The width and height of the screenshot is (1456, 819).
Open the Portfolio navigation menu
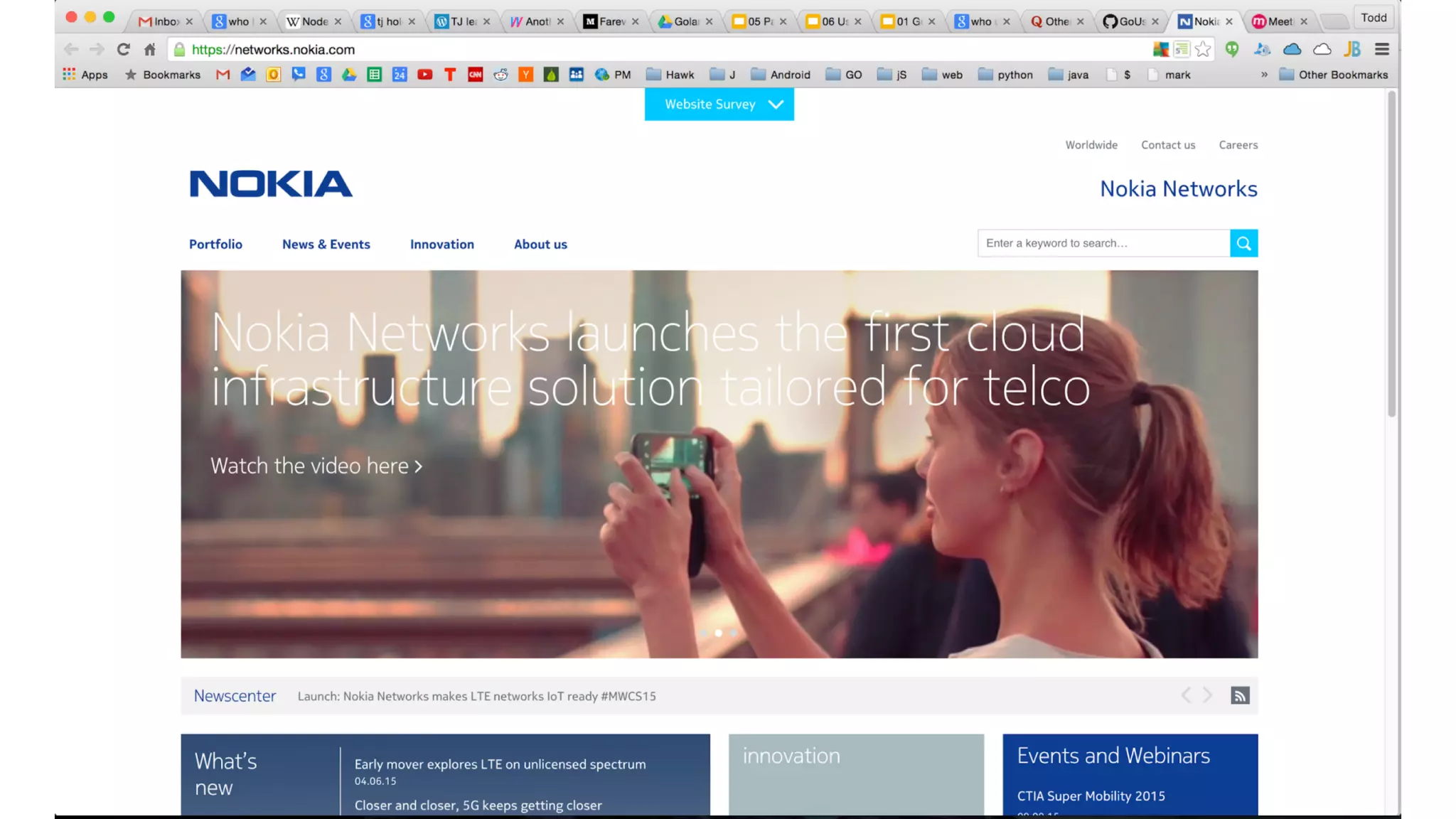(x=215, y=244)
